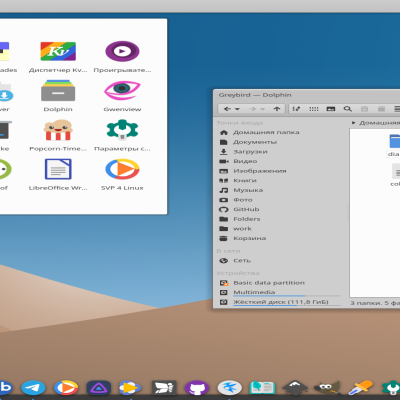Open Kvantum Manager (Диспетчер Kv...) in launcher
Screen dimensions: 400x400
tap(58, 57)
